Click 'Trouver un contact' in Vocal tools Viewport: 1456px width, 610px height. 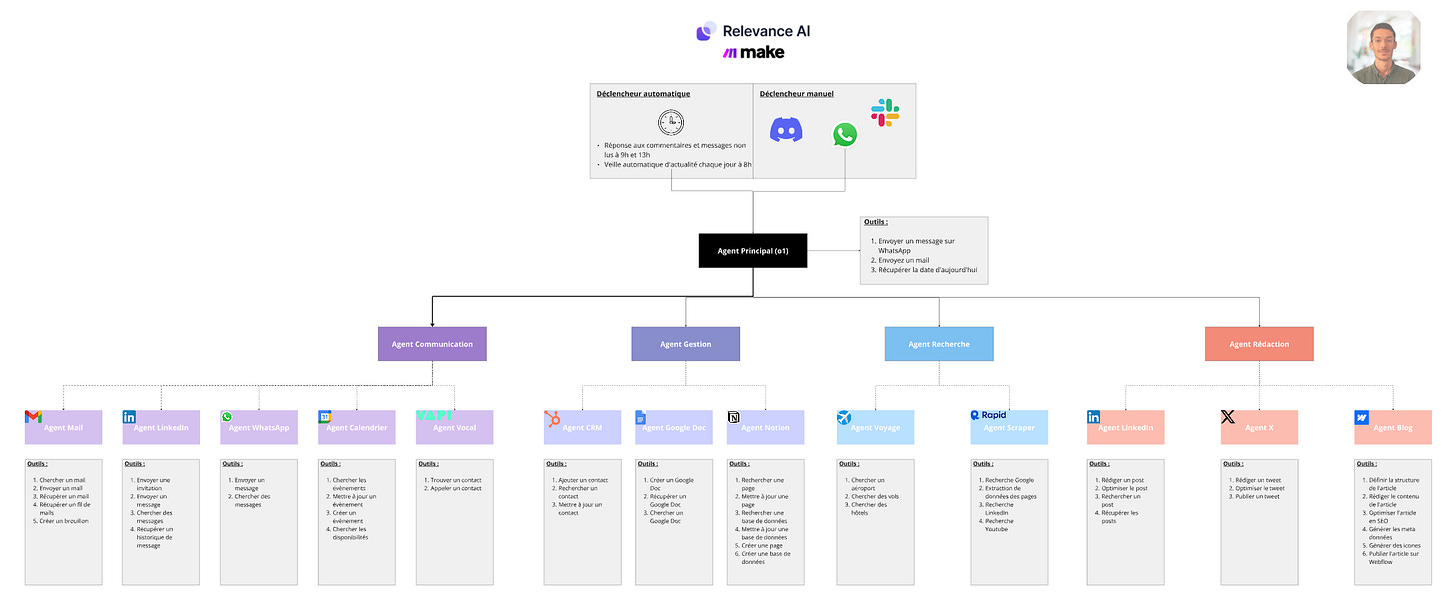456,480
